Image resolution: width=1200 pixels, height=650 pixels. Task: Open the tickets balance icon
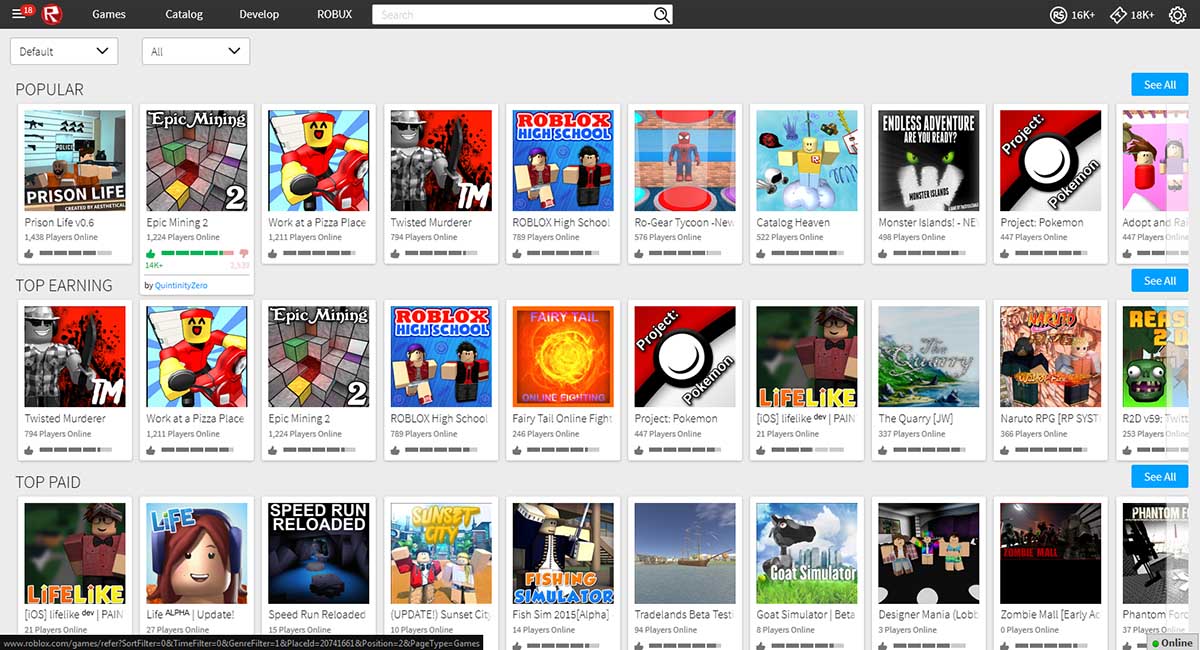tap(1119, 14)
